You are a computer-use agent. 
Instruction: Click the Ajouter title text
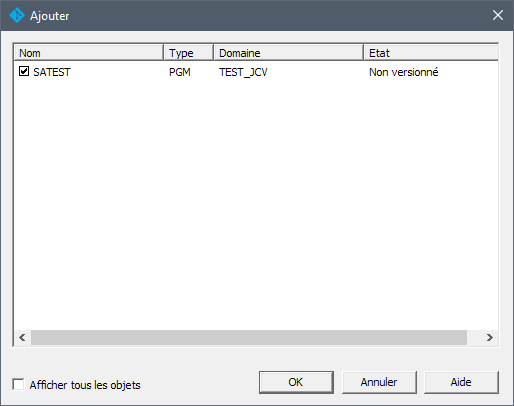tap(50, 16)
